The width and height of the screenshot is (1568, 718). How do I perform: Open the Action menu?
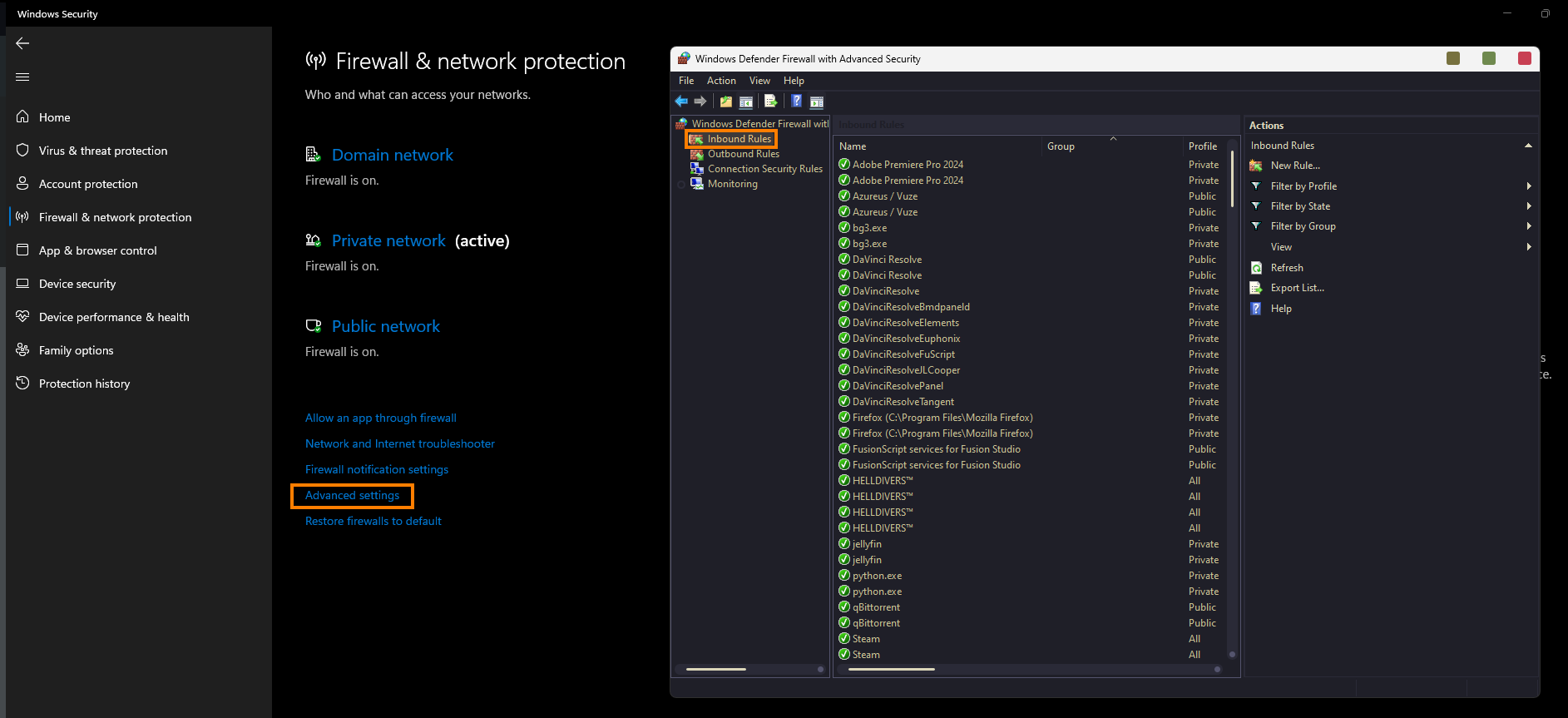pos(721,81)
